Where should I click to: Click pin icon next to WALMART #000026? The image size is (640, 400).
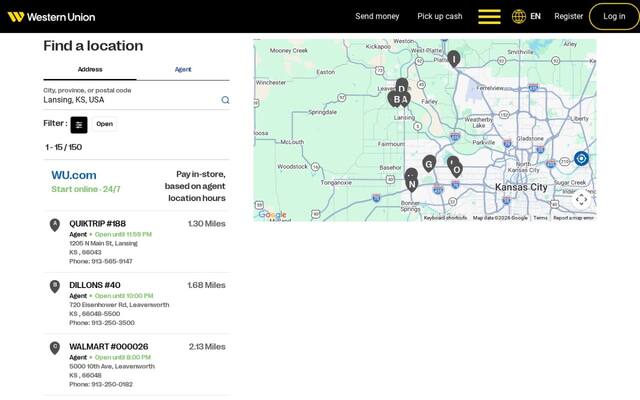[55, 348]
